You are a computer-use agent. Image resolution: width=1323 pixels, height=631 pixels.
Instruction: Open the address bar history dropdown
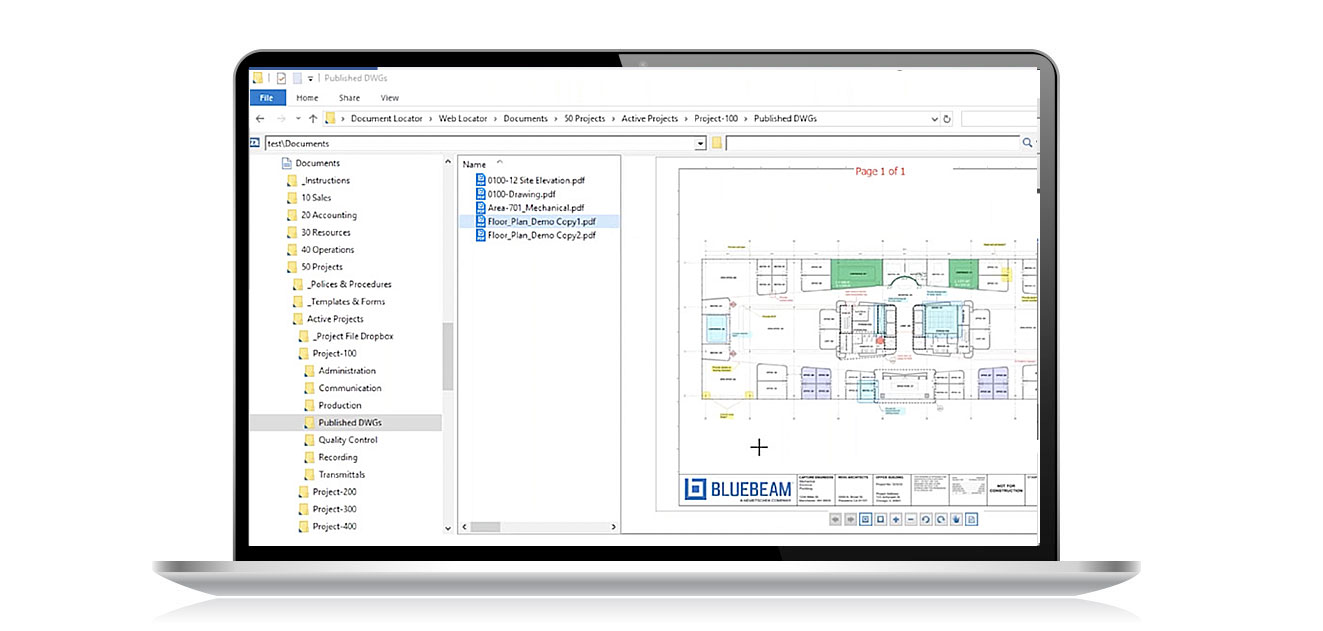click(935, 119)
